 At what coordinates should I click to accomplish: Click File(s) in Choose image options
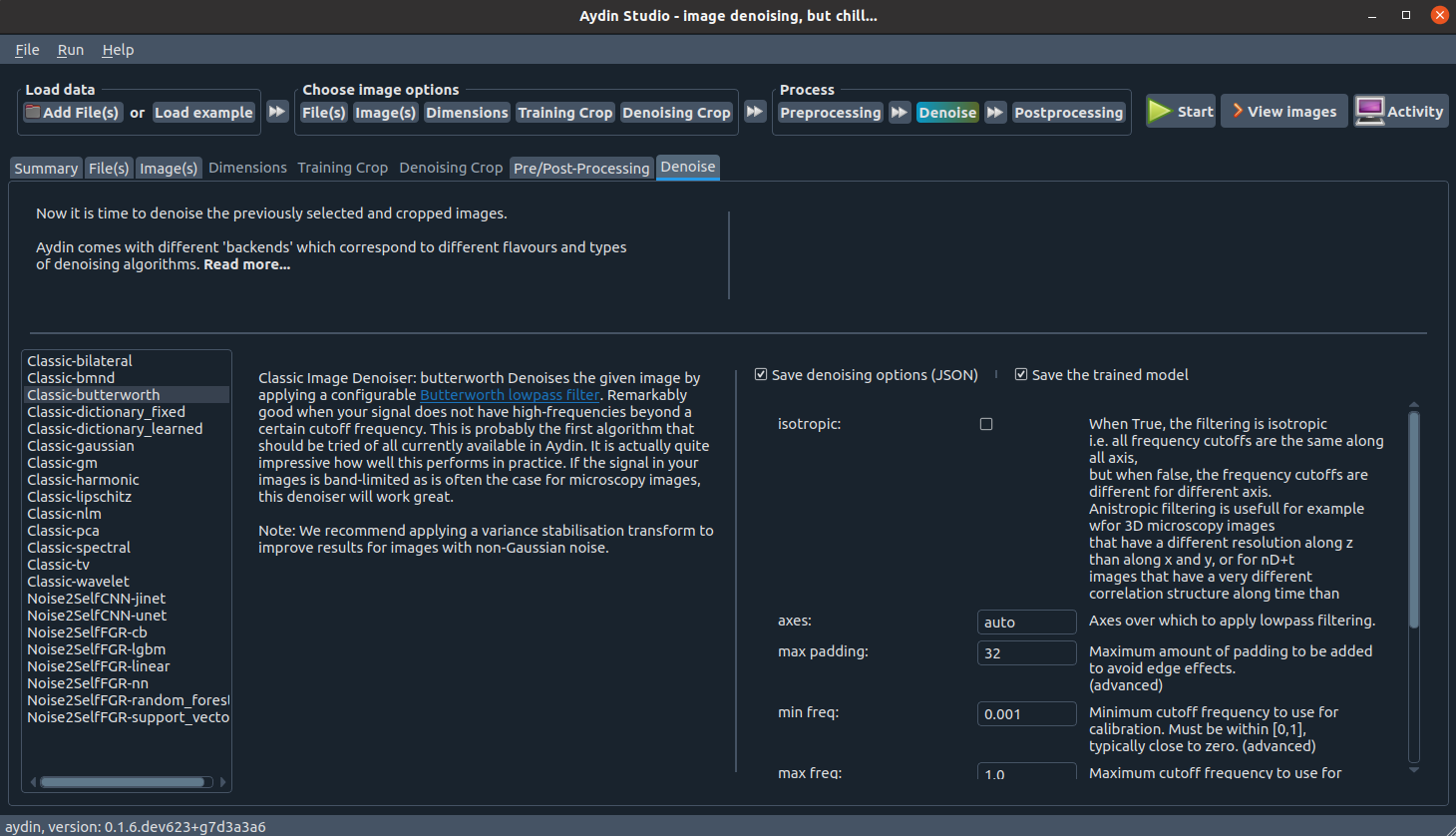coord(324,113)
